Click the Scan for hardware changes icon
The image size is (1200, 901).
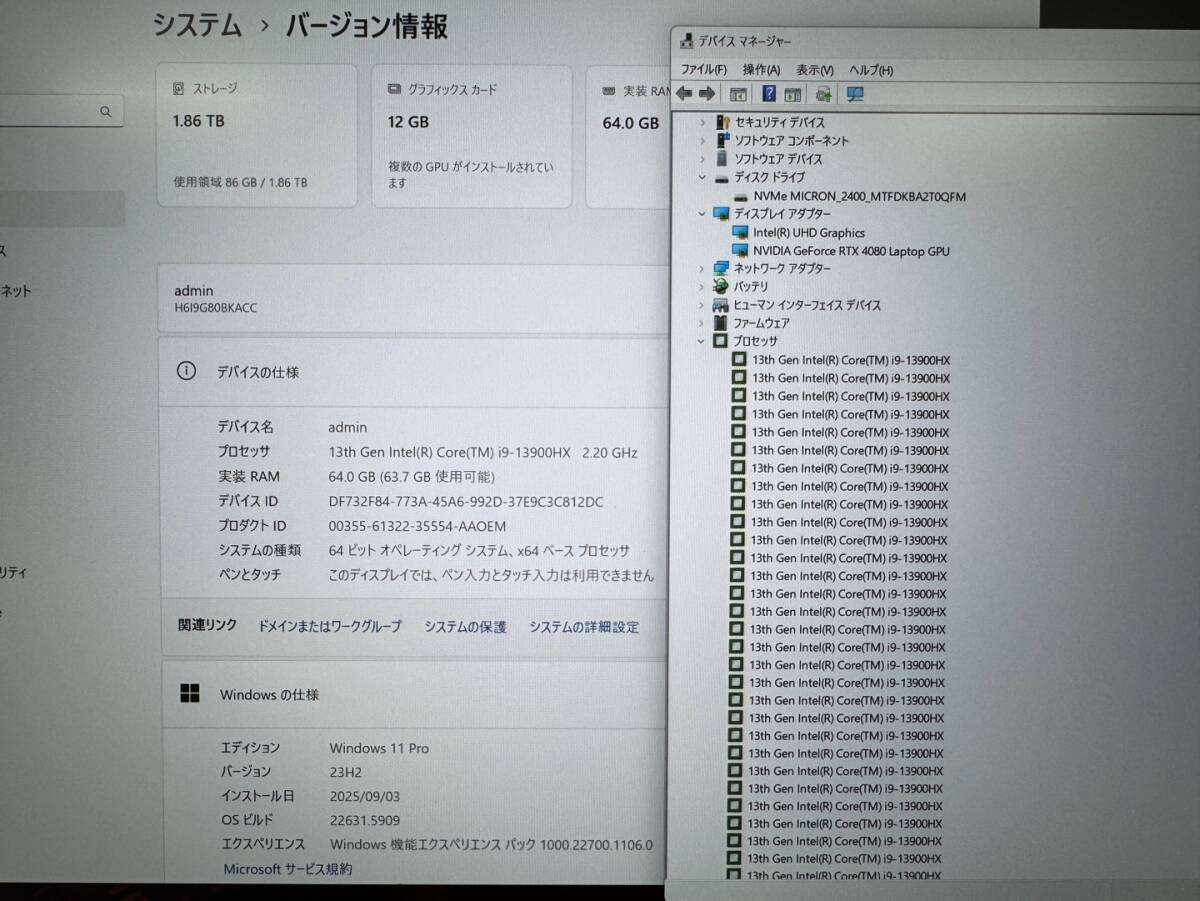pyautogui.click(x=824, y=93)
